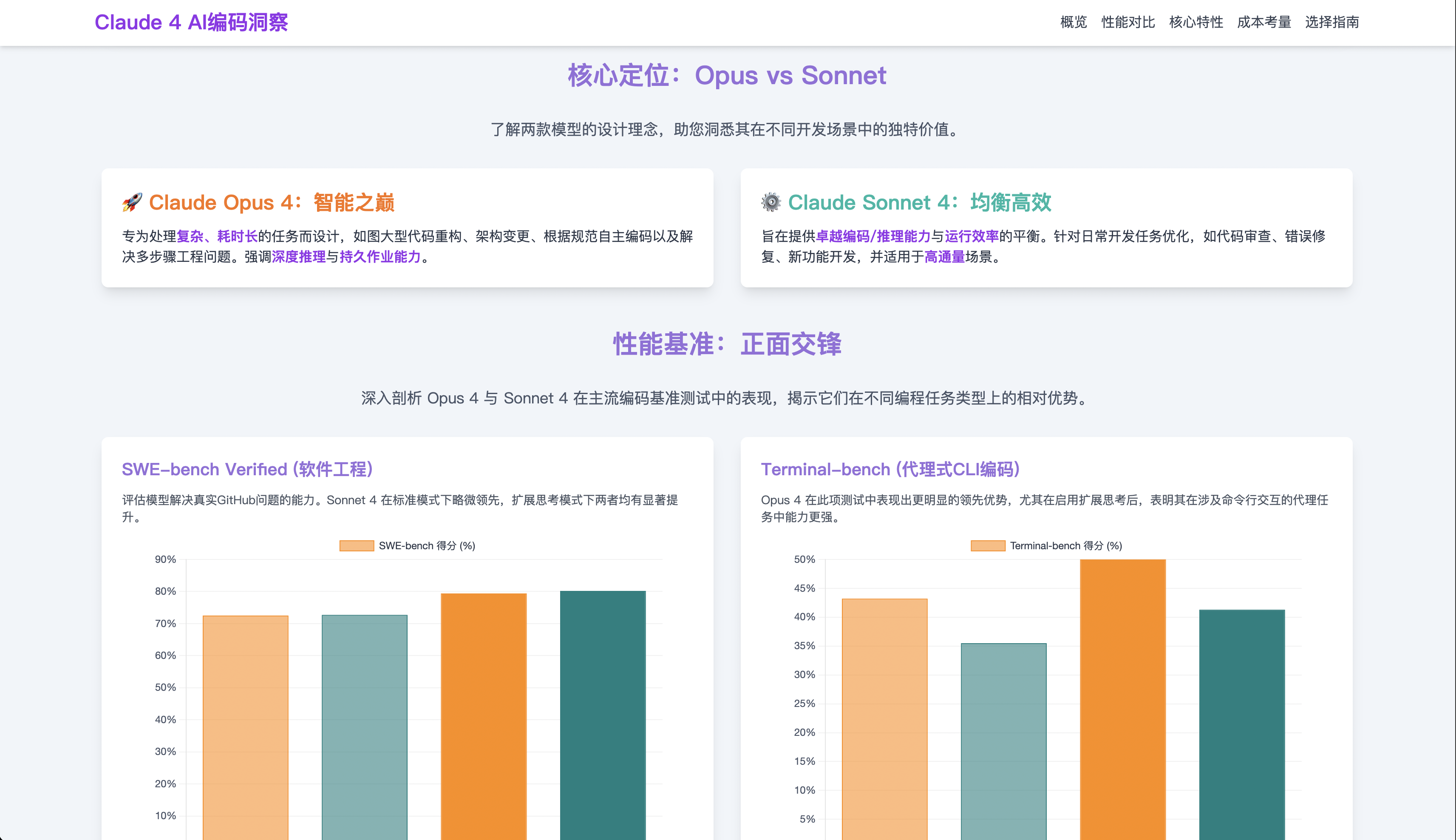The height and width of the screenshot is (840, 1456).
Task: Click the 90% axis label in SWE-bench chart
Action: (x=165, y=559)
